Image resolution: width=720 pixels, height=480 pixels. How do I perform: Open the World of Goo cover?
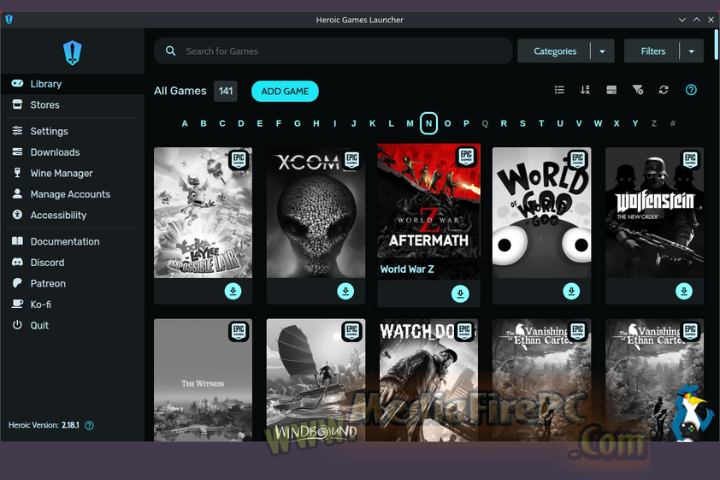[x=542, y=213]
